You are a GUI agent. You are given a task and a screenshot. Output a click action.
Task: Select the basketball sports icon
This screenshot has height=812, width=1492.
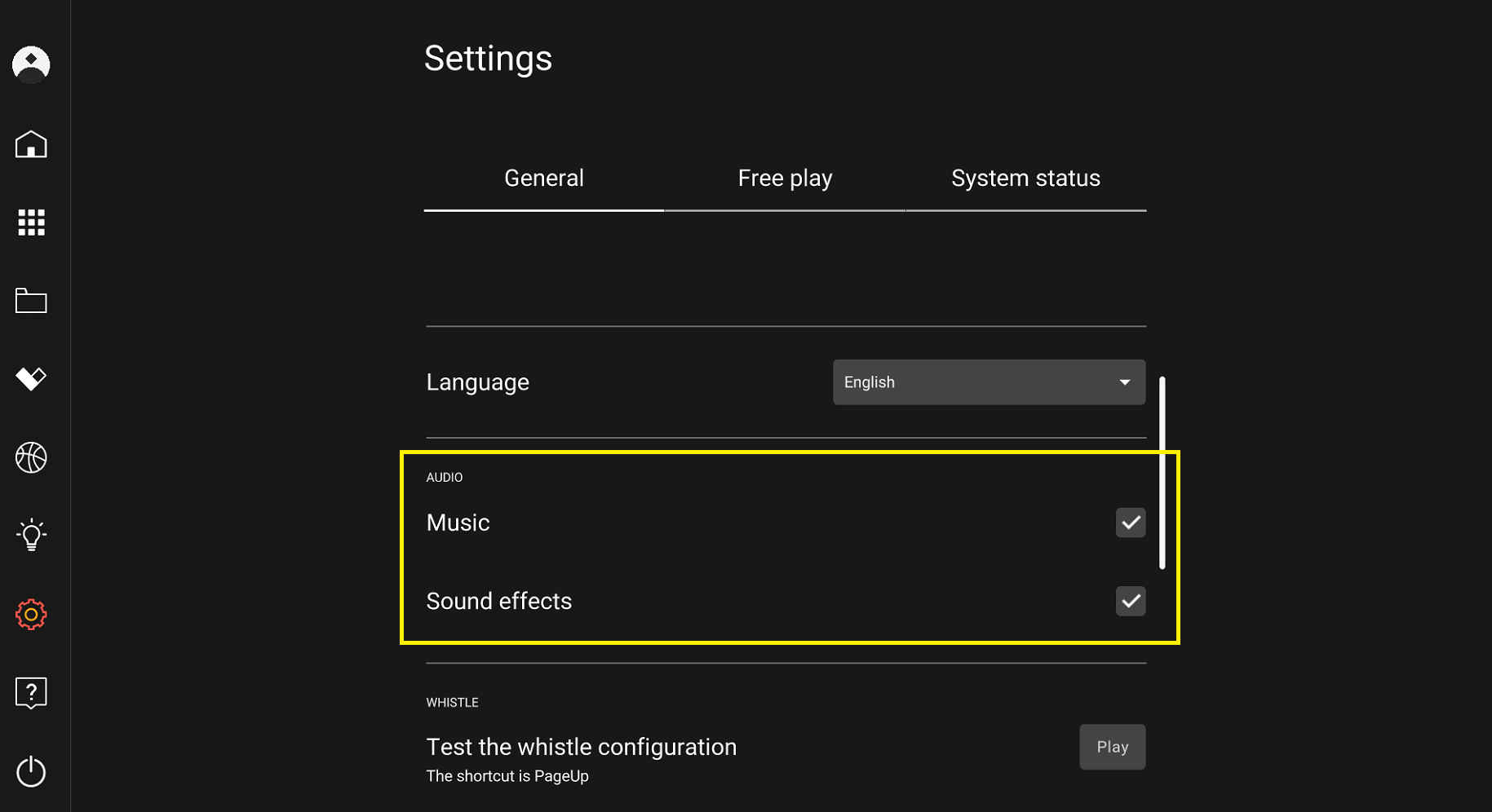point(31,457)
